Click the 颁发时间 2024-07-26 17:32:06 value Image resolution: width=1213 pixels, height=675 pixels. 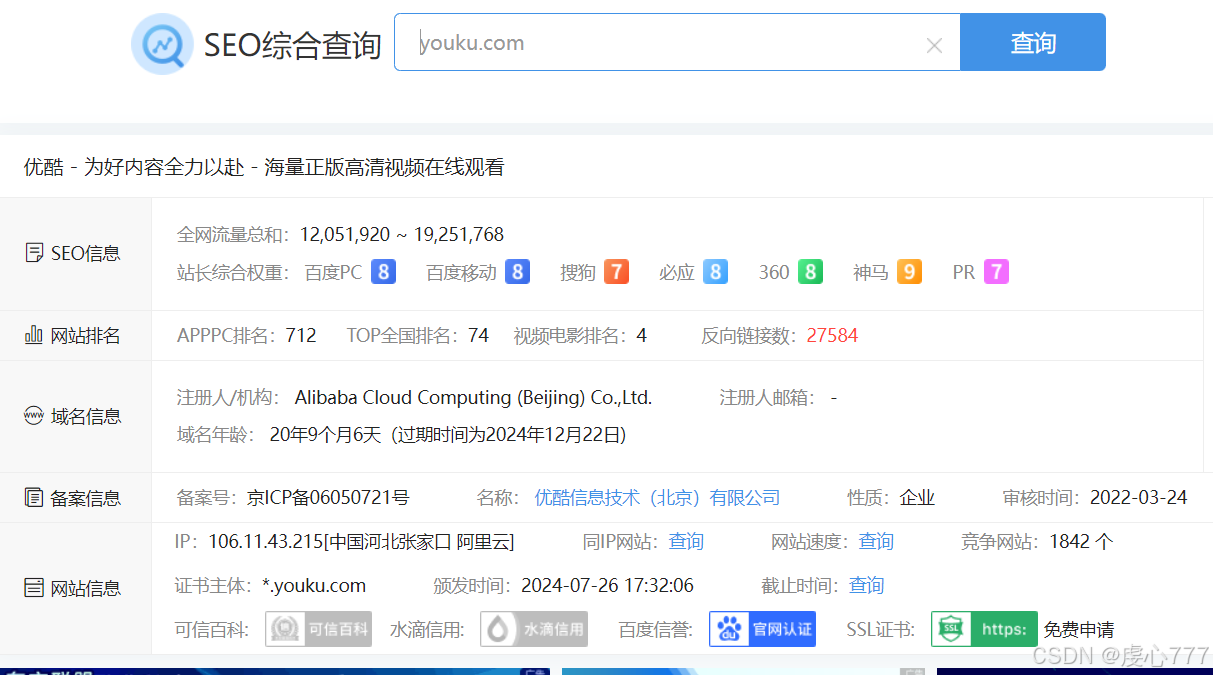coord(605,586)
